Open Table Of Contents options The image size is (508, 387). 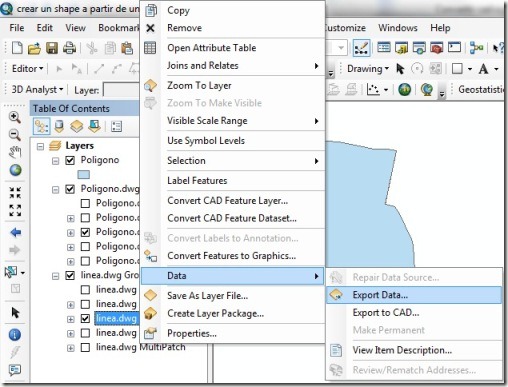point(116,126)
